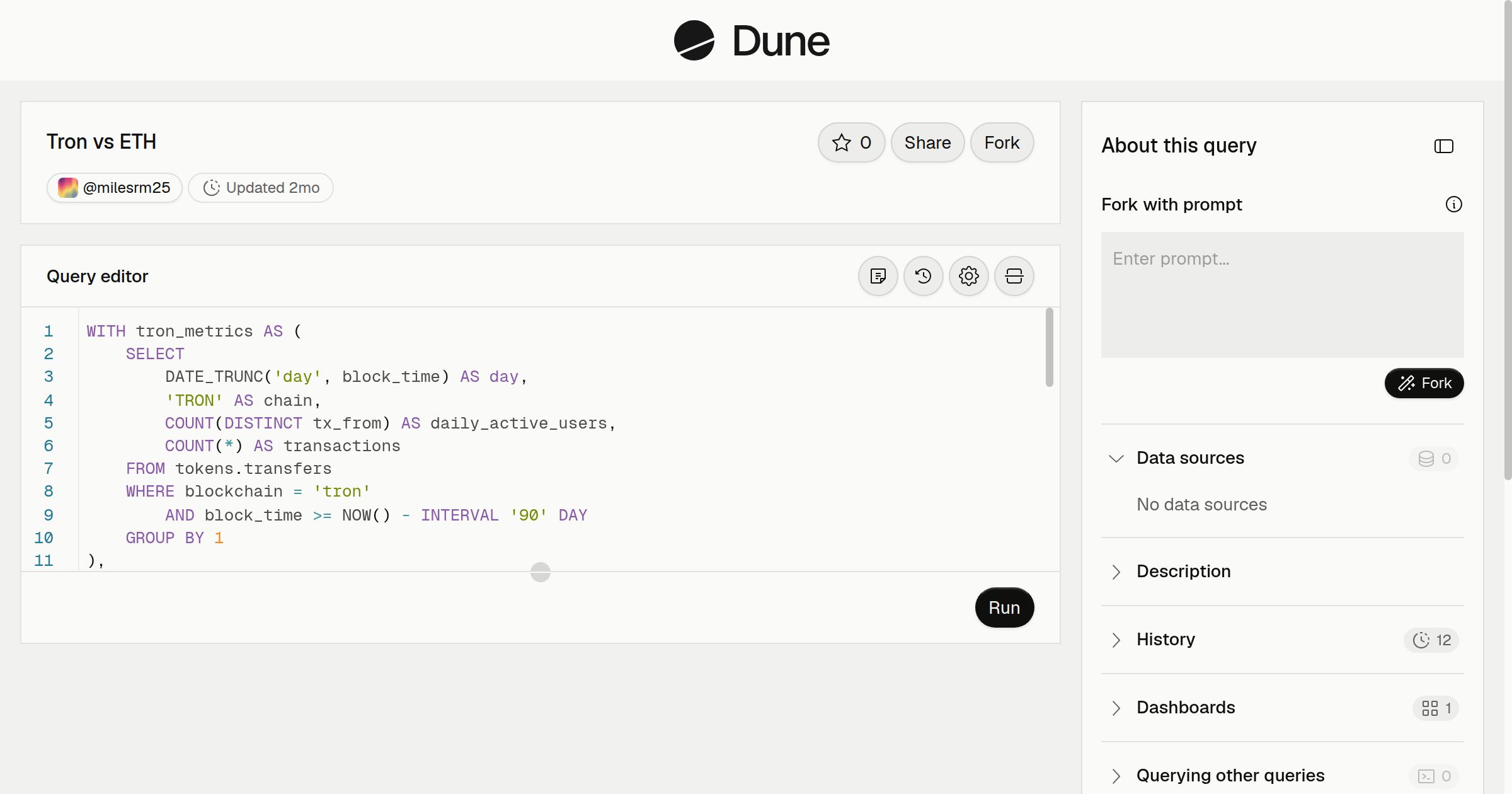The width and height of the screenshot is (1512, 794).
Task: Click the Fork with prompt info icon
Action: click(x=1454, y=204)
